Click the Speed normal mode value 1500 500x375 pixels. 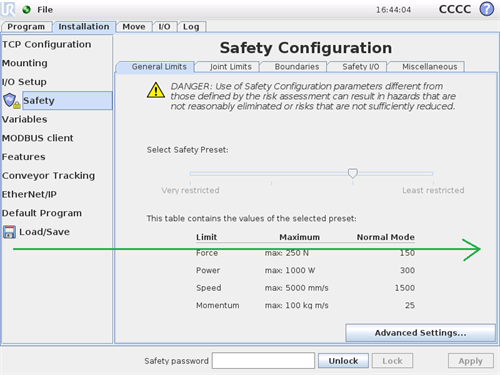click(405, 288)
